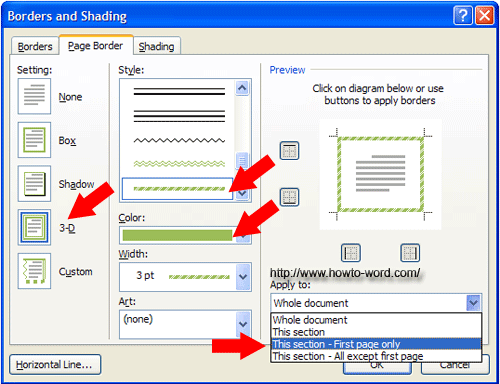Image resolution: width=500 pixels, height=384 pixels.
Task: Choose This section in the dropdown list
Action: (x=376, y=332)
